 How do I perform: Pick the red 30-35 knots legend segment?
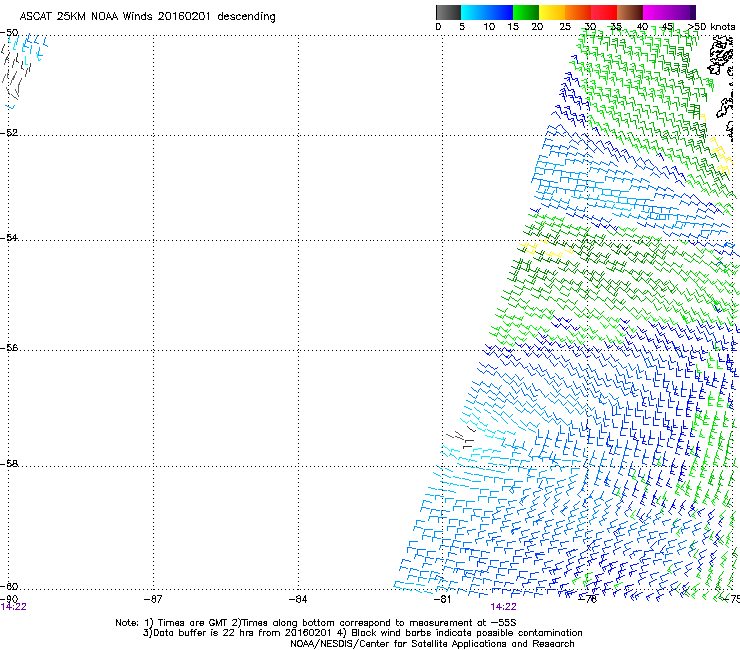604,12
